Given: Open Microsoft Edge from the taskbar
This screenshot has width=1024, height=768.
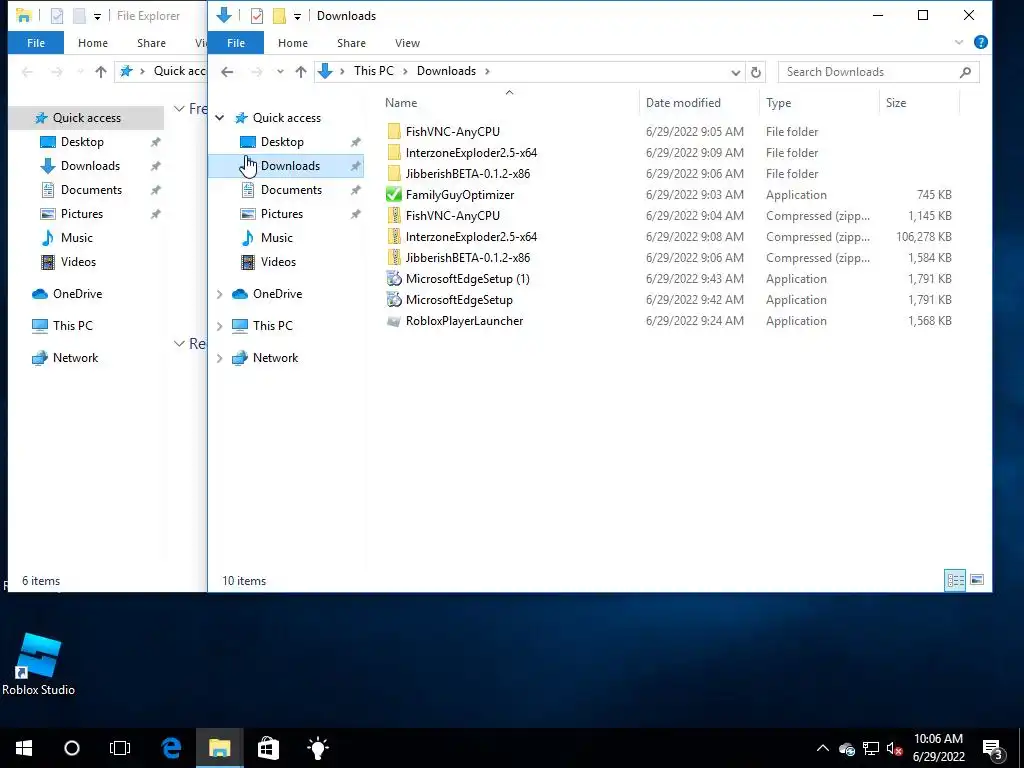Looking at the screenshot, I should 171,748.
